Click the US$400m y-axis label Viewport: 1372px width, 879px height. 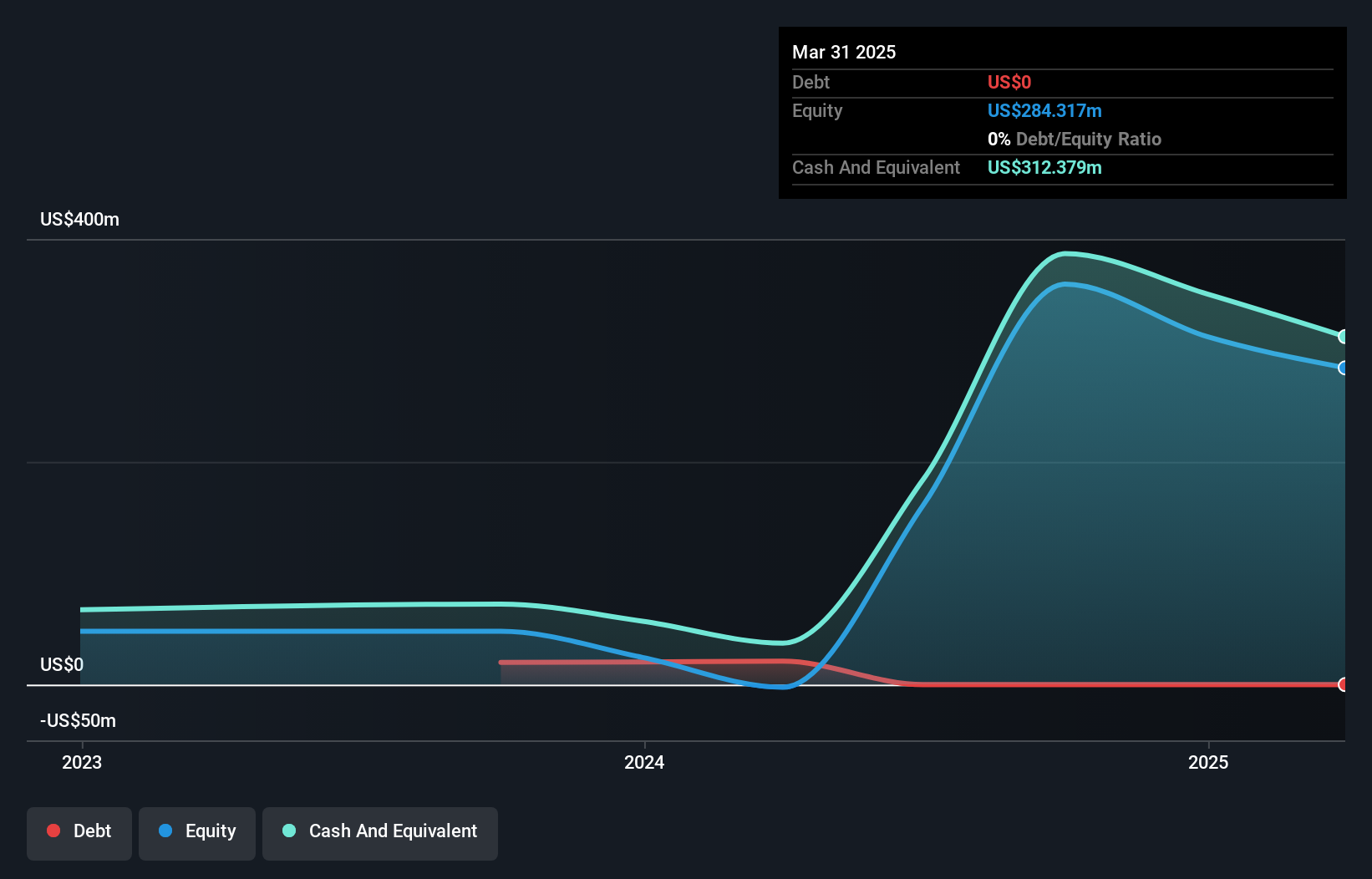pyautogui.click(x=80, y=219)
